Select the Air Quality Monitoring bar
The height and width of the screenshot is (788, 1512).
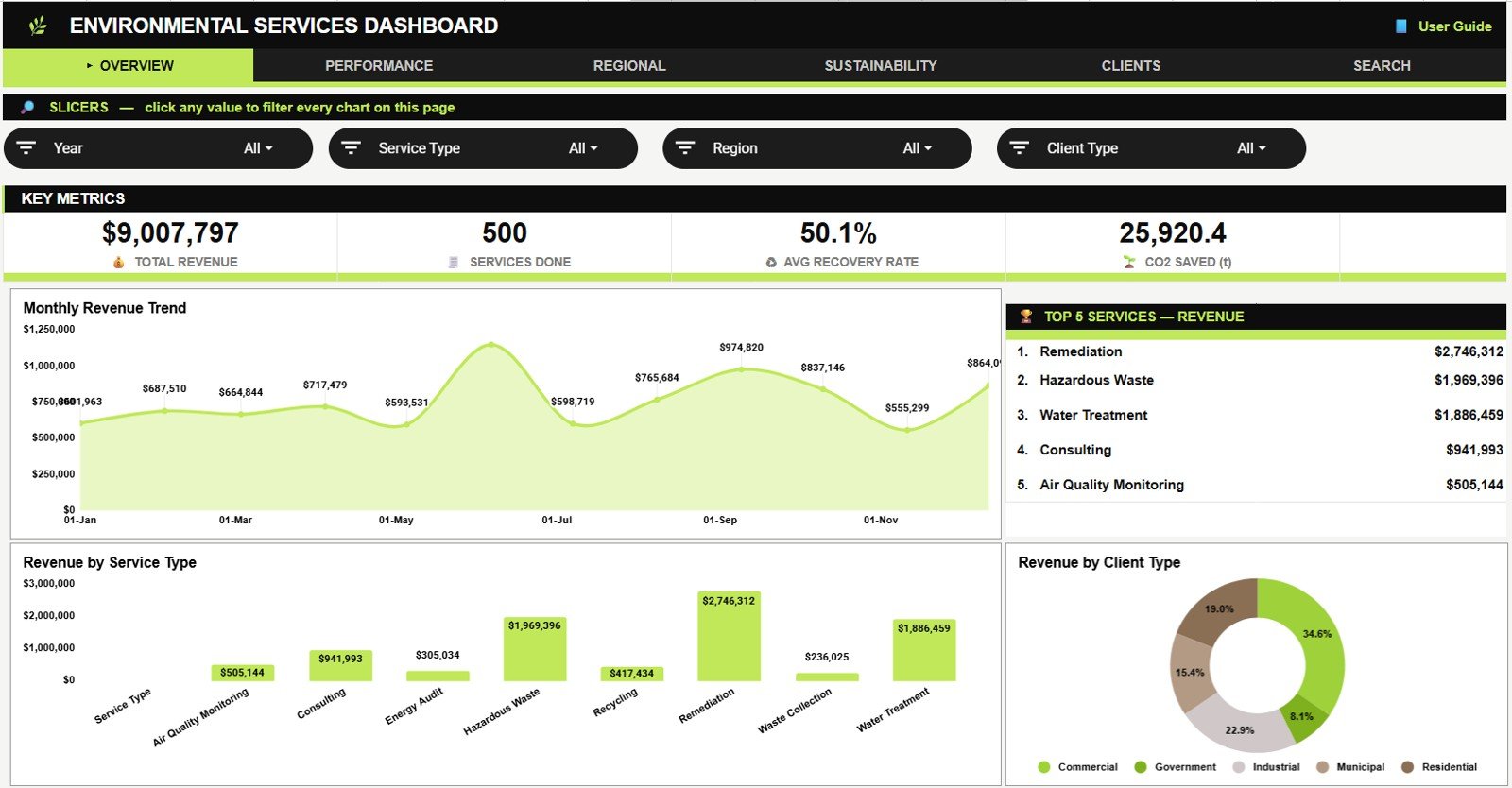coord(243,673)
